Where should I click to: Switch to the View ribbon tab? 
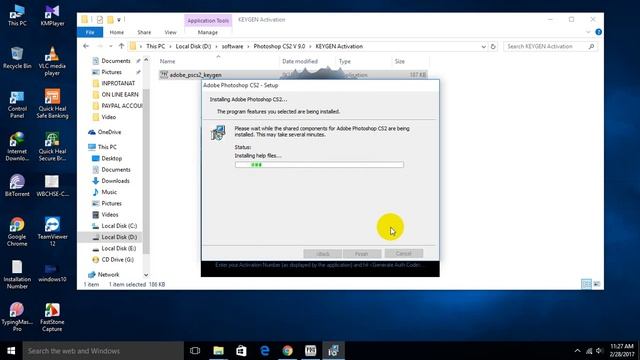tap(171, 32)
